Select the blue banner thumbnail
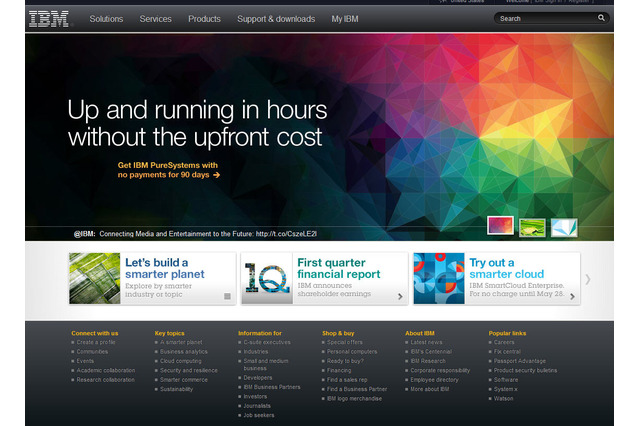Screen dimensions: 640x426 click(564, 226)
